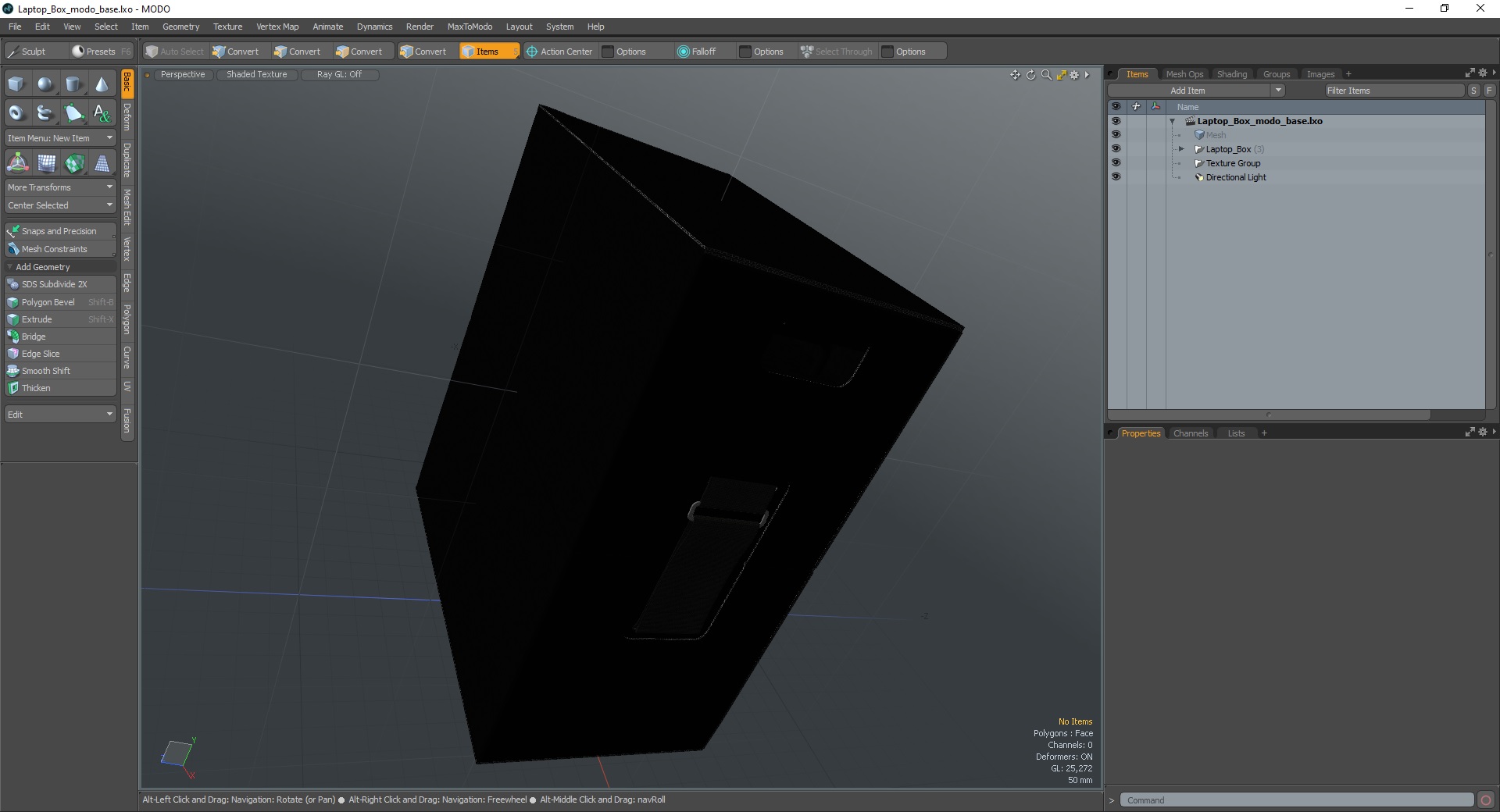Open Properties panel settings gear
Image resolution: width=1500 pixels, height=812 pixels.
coord(1482,432)
